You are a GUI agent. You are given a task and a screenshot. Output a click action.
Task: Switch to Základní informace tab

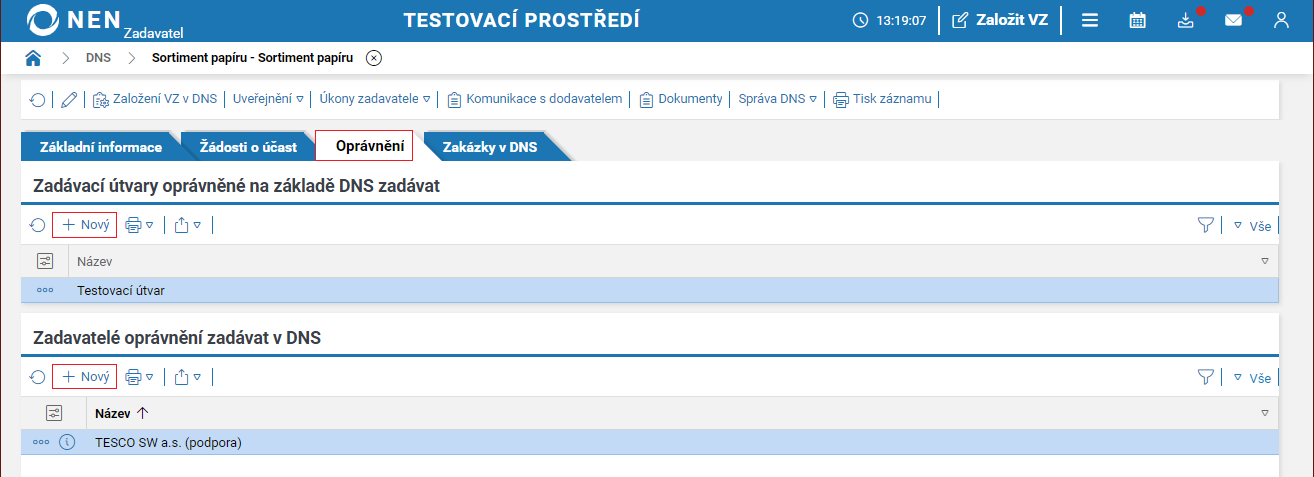[100, 147]
